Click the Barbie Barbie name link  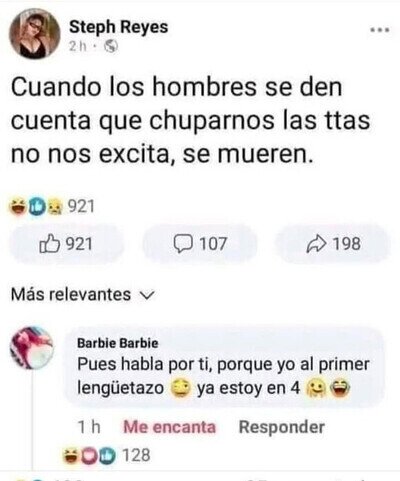pos(118,343)
